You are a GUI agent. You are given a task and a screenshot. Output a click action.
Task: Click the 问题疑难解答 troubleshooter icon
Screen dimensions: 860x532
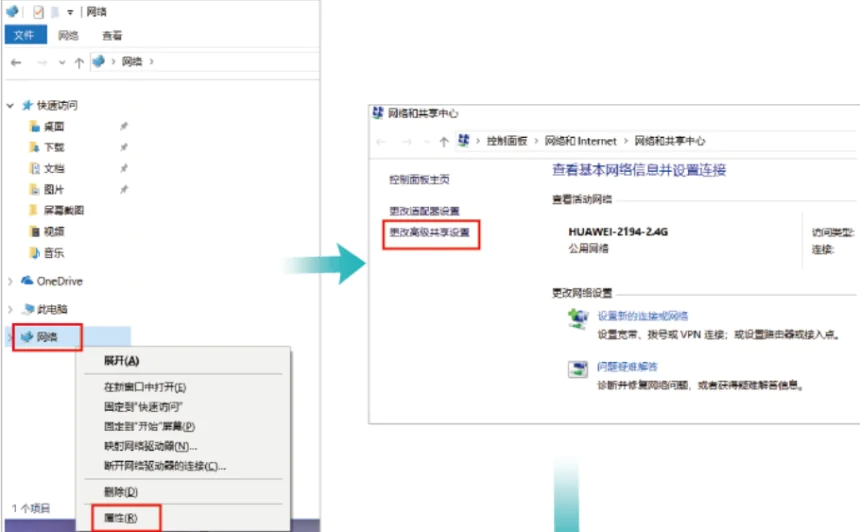coord(578,370)
